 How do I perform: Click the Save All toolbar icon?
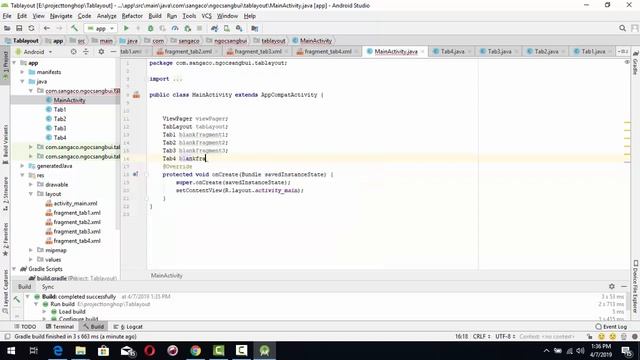[x=19, y=28]
